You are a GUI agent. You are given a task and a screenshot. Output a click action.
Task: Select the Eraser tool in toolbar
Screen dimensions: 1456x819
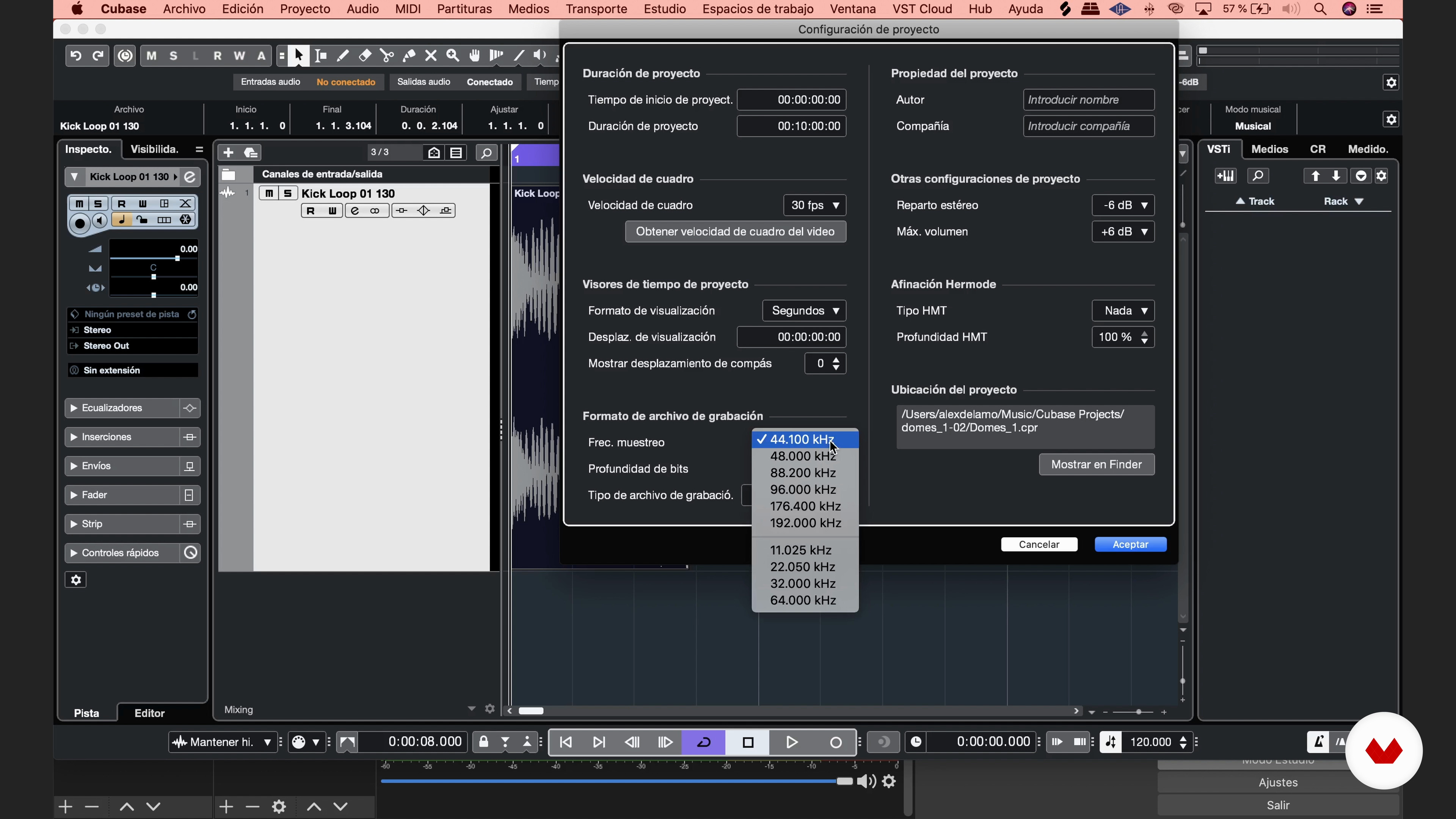click(365, 55)
